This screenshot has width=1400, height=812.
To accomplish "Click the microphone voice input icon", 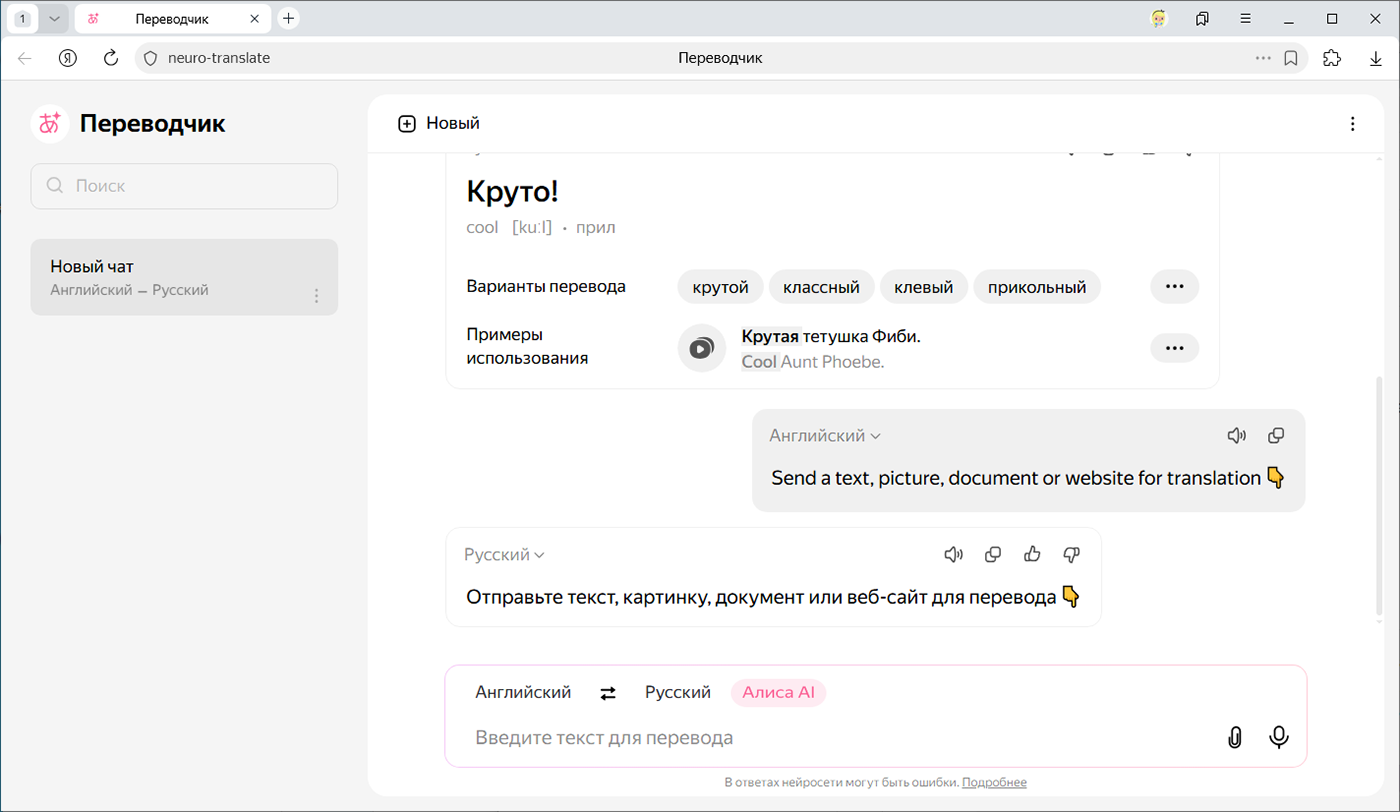I will (x=1278, y=737).
